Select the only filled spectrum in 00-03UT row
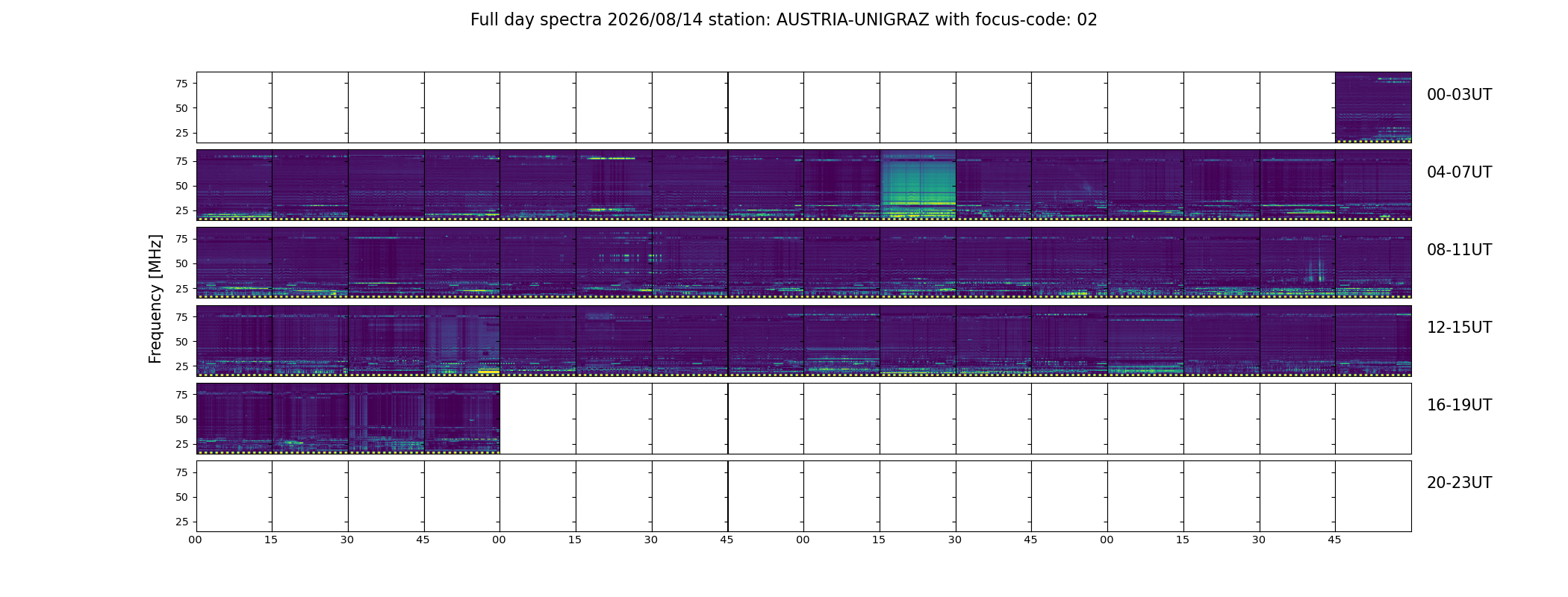The width and height of the screenshot is (1568, 597). click(x=1373, y=107)
